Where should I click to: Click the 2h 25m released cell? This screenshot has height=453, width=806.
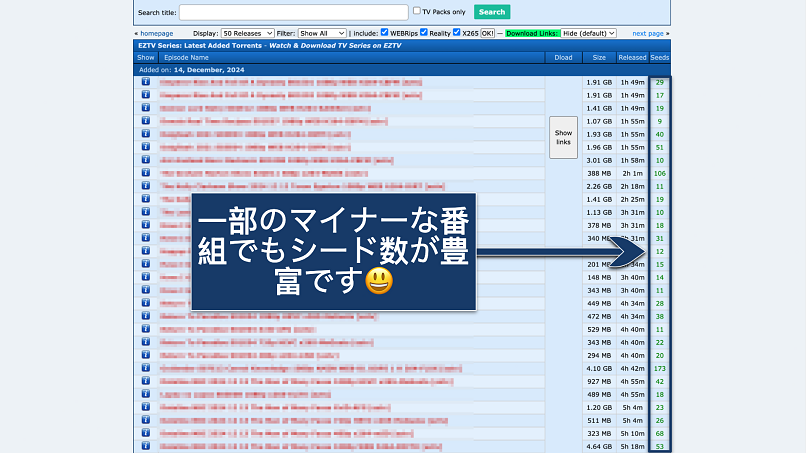point(632,200)
